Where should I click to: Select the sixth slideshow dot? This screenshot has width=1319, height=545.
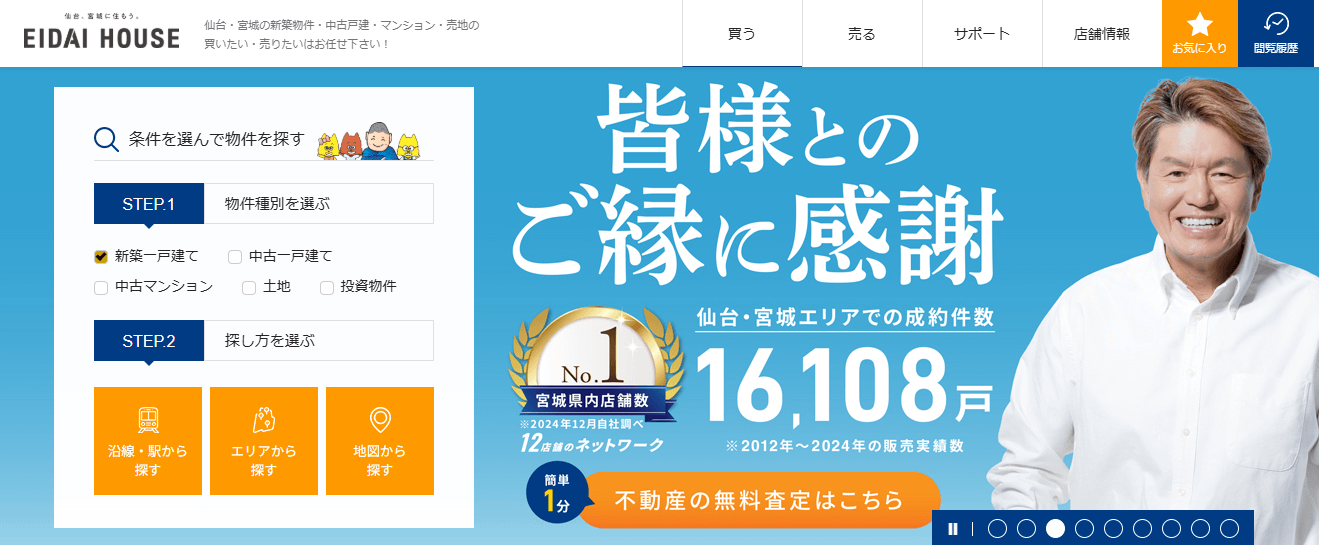click(x=1142, y=529)
